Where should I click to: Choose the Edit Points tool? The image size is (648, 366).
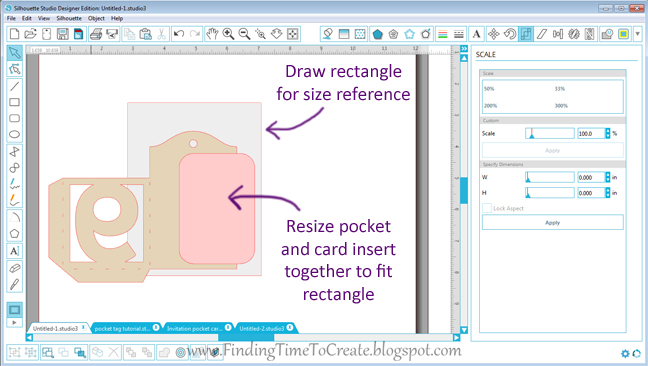(14, 69)
